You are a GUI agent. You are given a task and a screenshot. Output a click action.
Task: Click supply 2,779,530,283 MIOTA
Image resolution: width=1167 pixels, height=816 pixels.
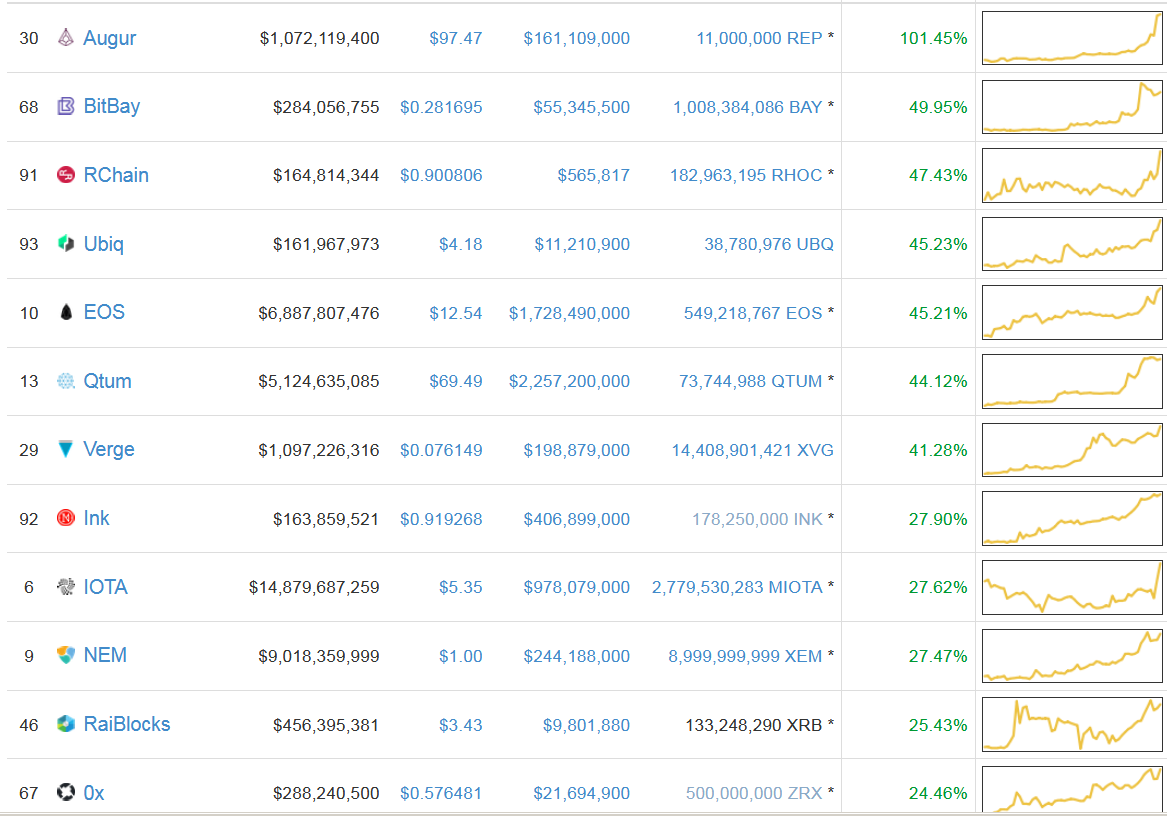[737, 587]
